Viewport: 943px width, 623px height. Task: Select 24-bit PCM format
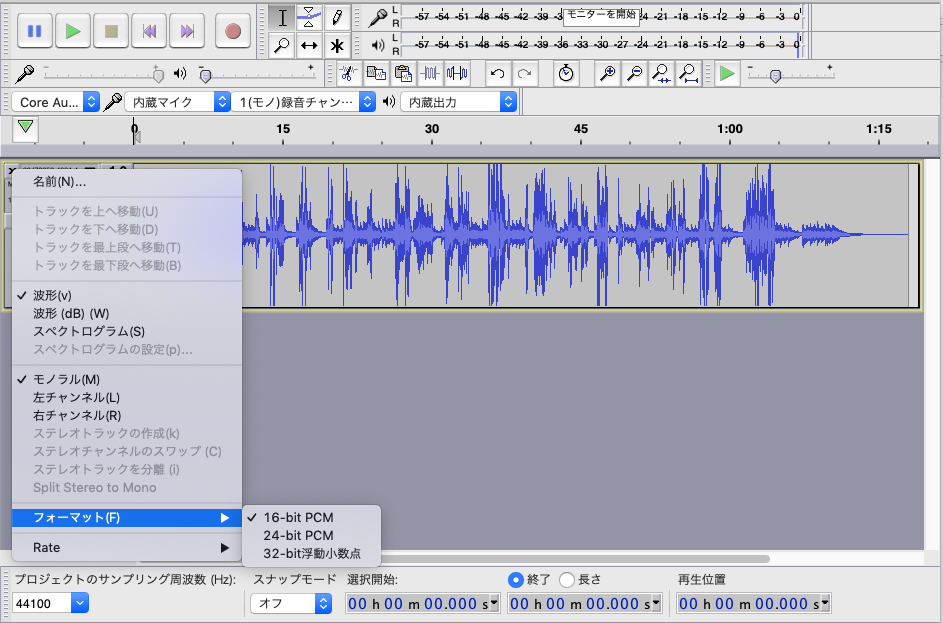pos(312,536)
